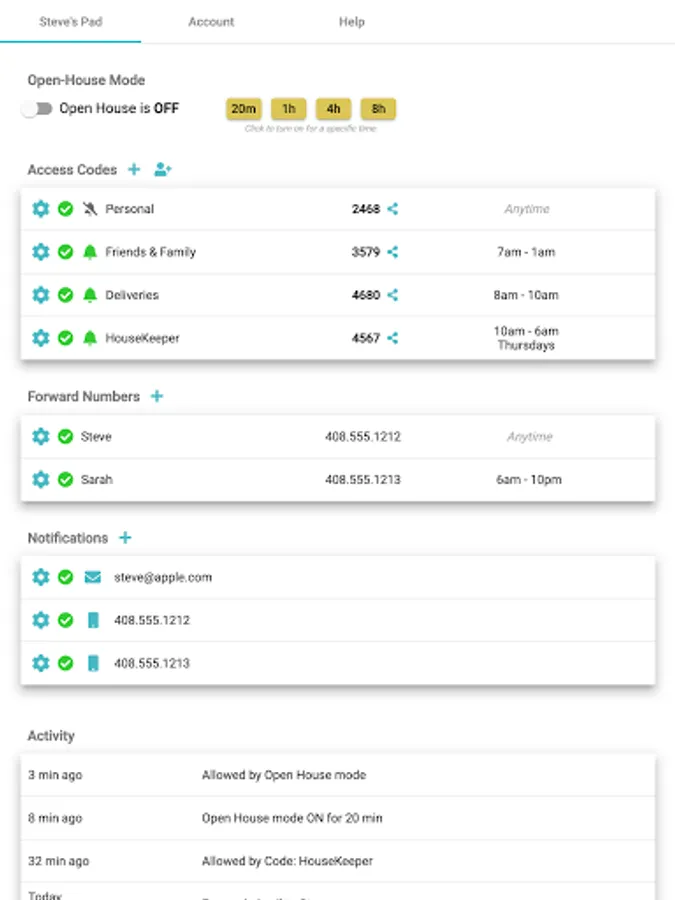Viewport: 675px width, 900px height.
Task: Open the Help tab
Action: pos(351,22)
